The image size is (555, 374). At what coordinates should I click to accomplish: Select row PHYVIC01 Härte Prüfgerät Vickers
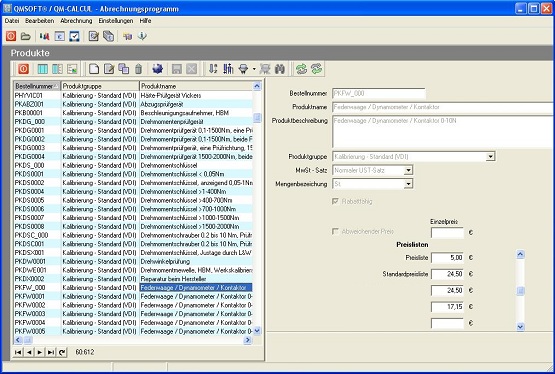pyautogui.click(x=133, y=96)
